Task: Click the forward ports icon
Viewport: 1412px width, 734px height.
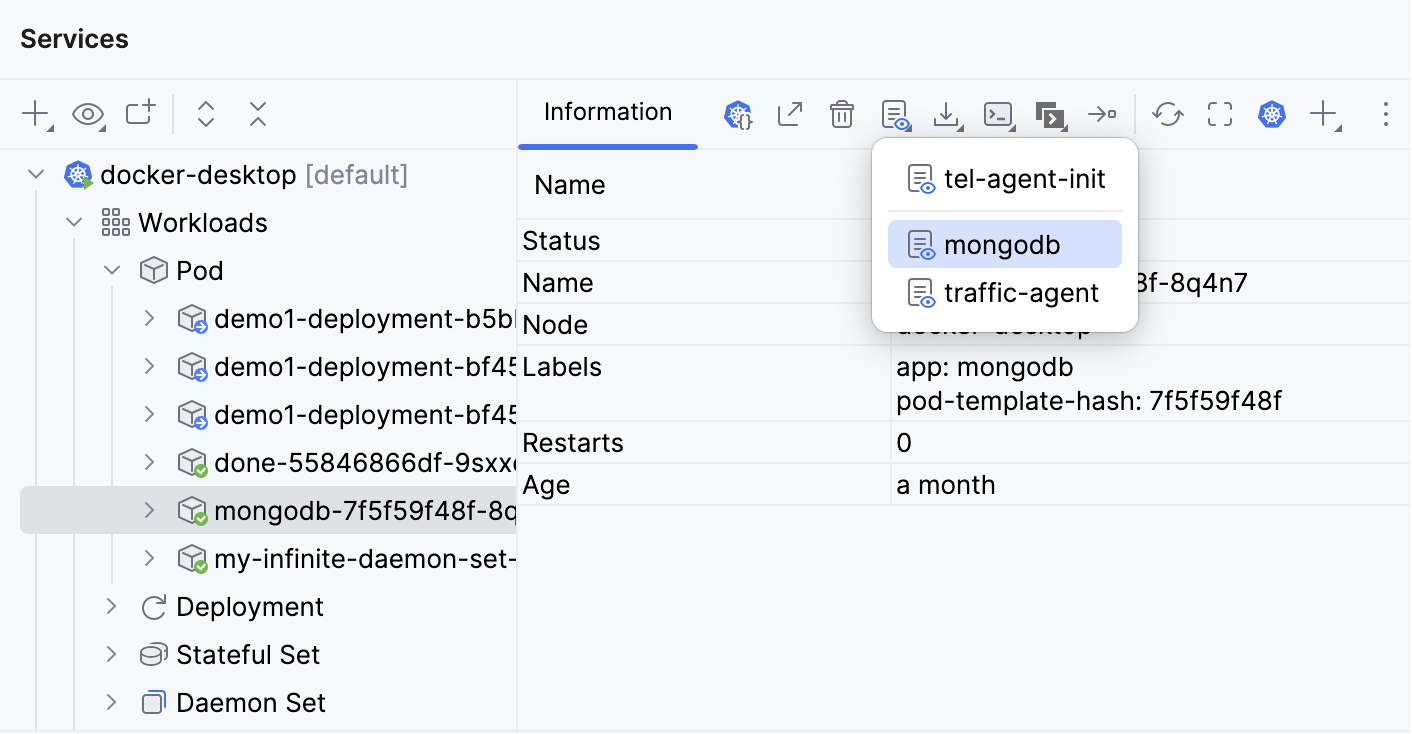Action: tap(1050, 114)
